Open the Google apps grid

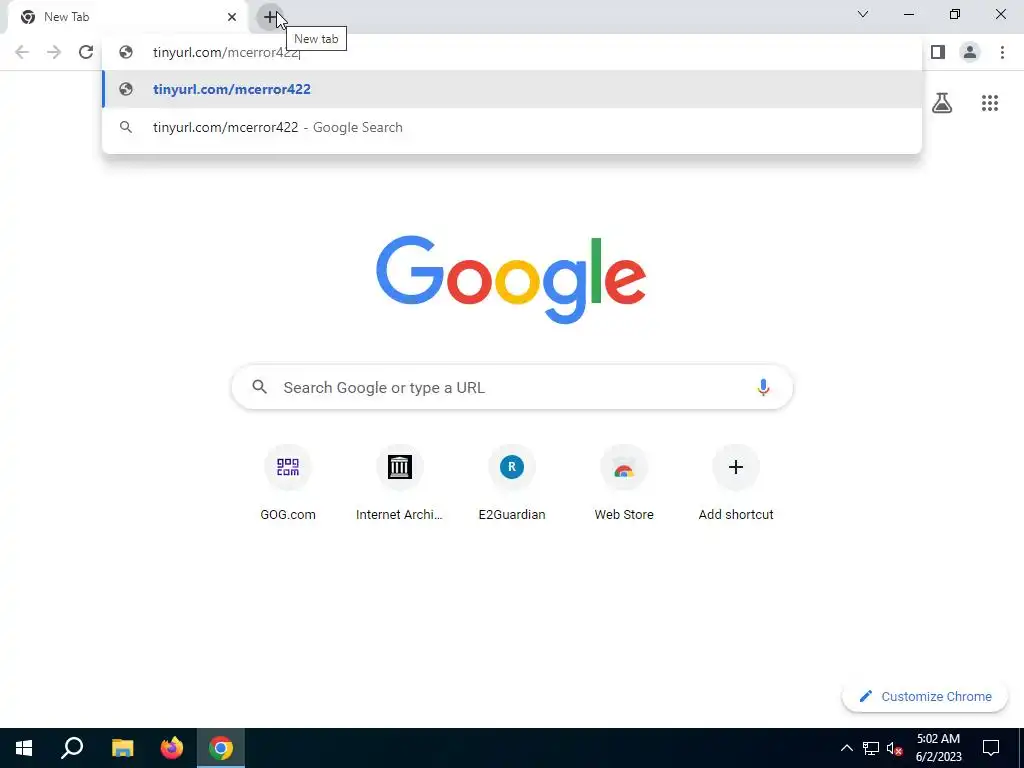tap(989, 103)
